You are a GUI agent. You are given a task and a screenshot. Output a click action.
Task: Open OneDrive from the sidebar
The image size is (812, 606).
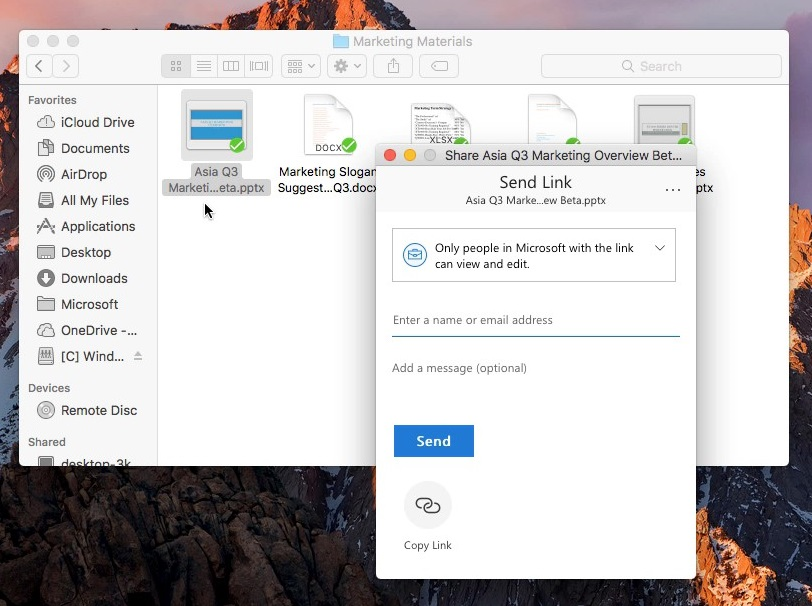click(x=93, y=330)
